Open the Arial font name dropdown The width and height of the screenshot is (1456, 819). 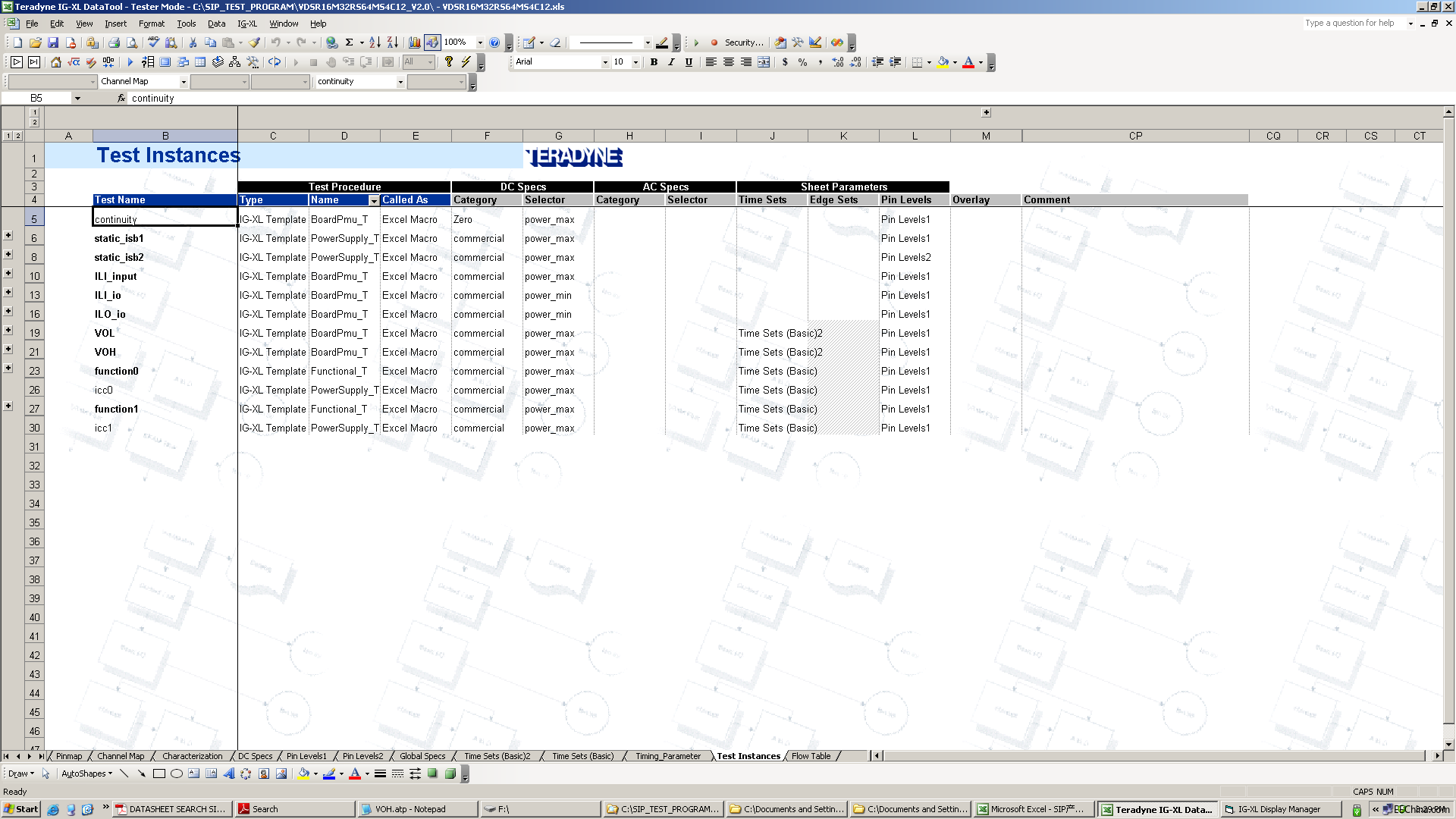pos(605,62)
